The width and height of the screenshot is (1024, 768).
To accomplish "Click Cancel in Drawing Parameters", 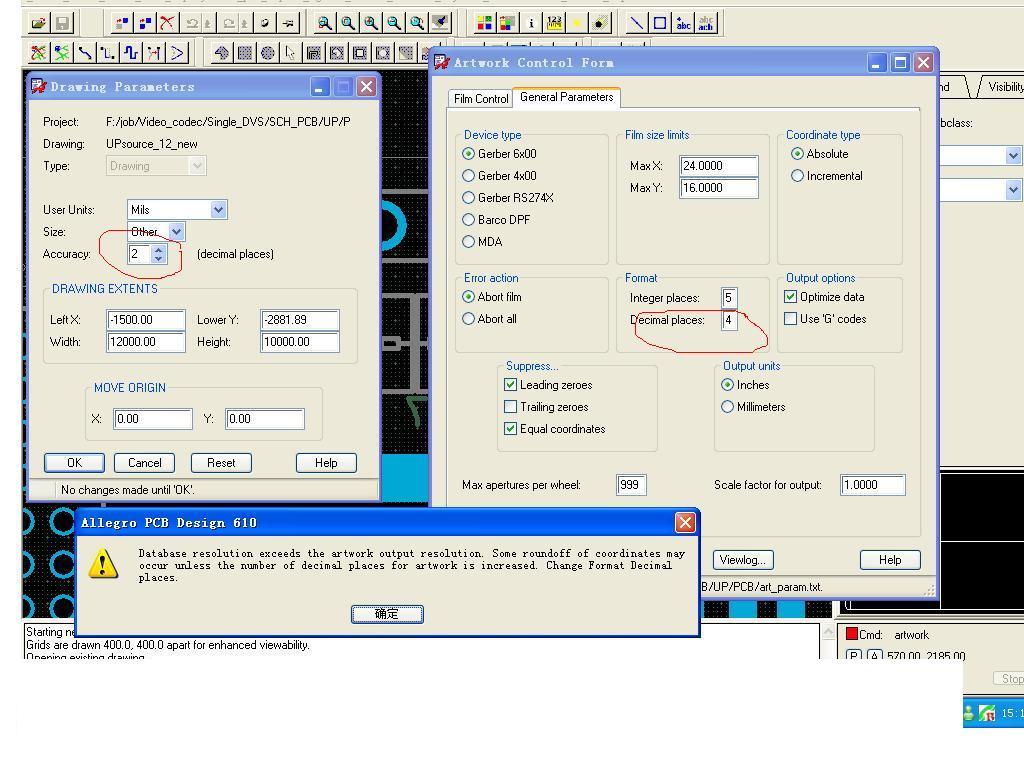I will [x=144, y=463].
